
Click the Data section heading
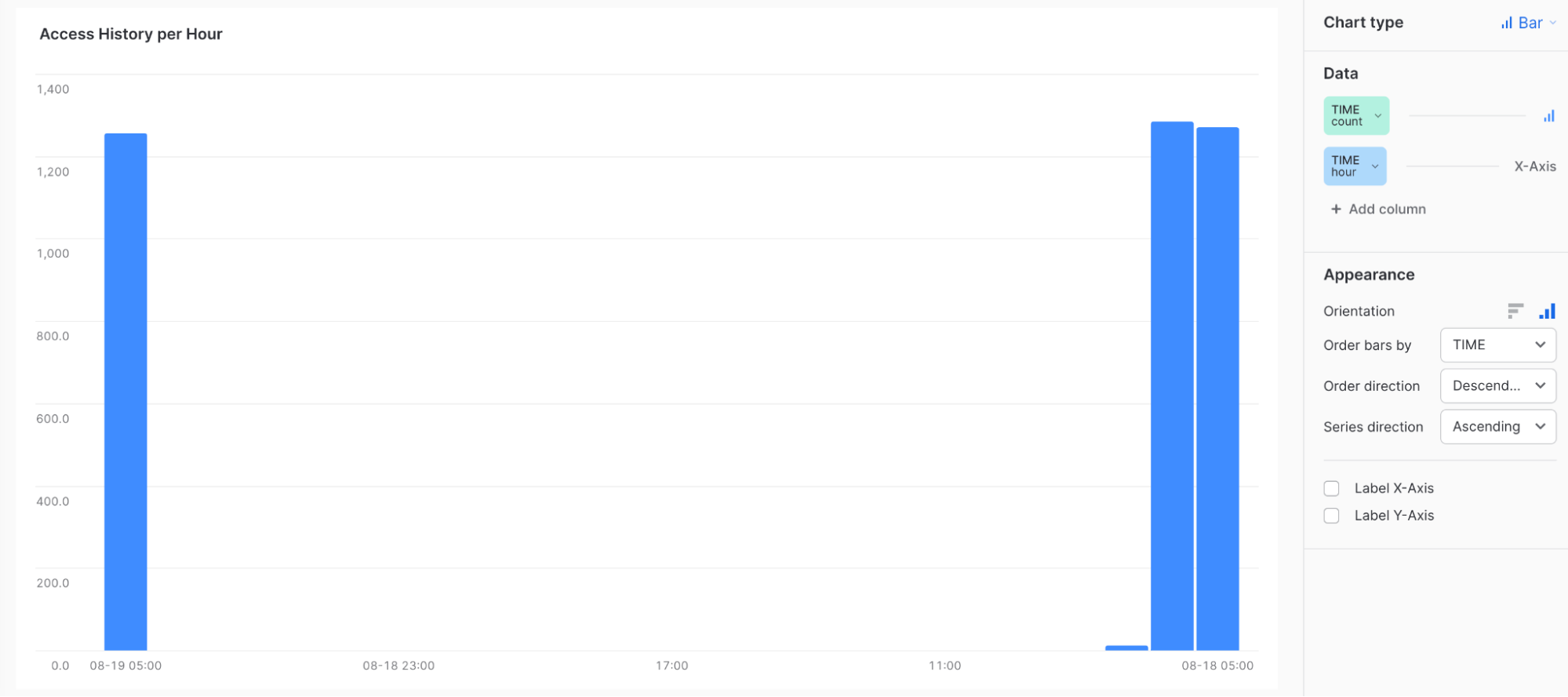[1341, 73]
